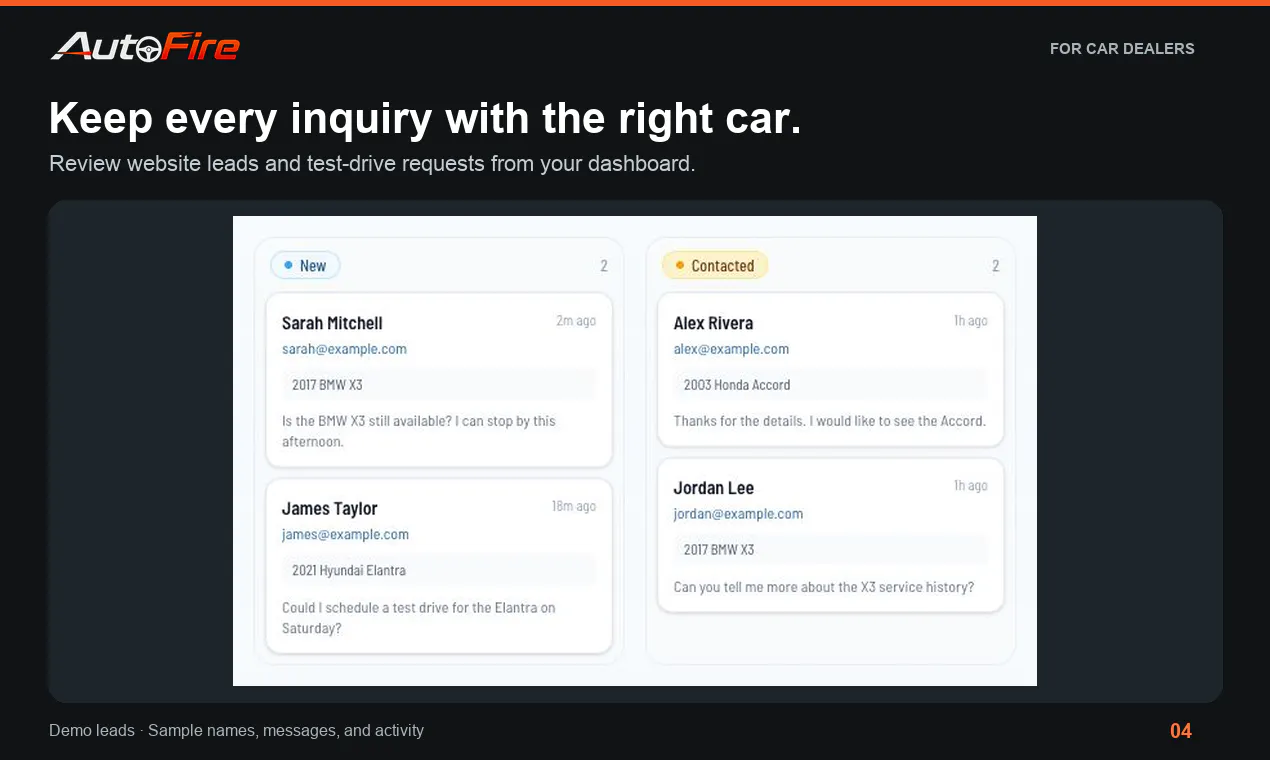The image size is (1270, 760).
Task: Click the 2017 BMW X3 tag under Jordan Lee
Action: click(831, 550)
